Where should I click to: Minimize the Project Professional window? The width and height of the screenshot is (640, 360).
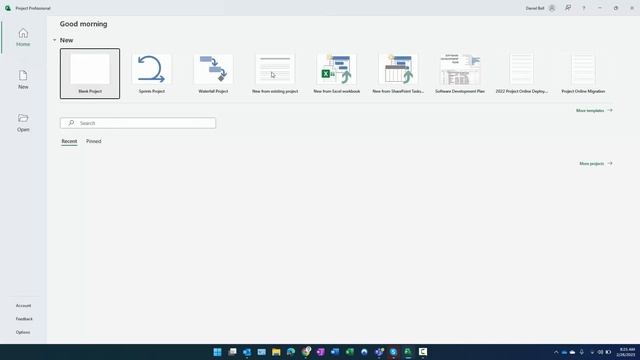pyautogui.click(x=600, y=8)
